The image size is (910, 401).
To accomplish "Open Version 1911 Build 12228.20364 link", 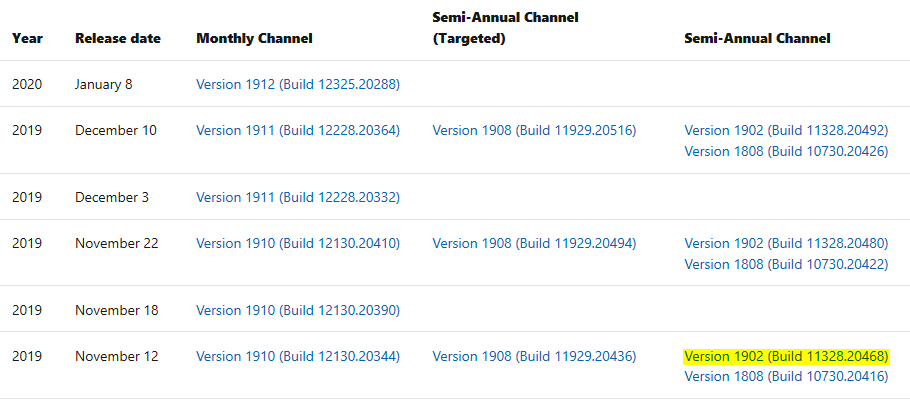I will point(298,130).
